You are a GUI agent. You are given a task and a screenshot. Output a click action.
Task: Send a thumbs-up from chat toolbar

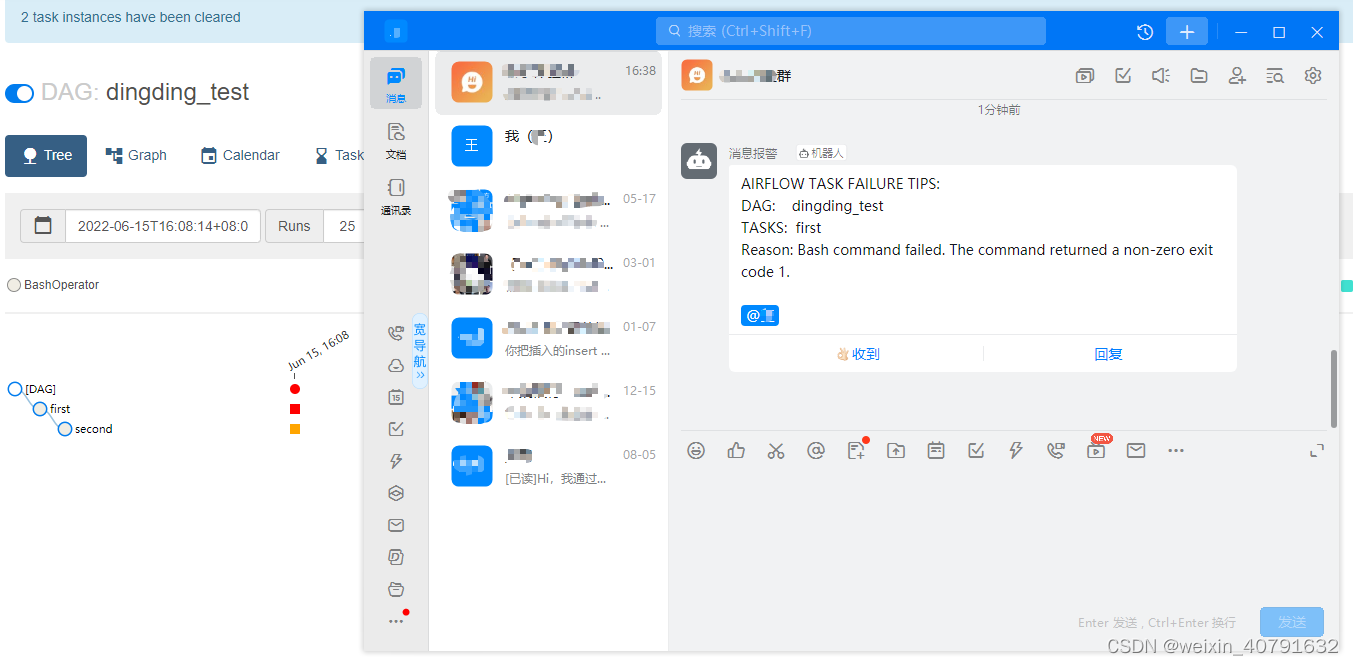coord(736,451)
